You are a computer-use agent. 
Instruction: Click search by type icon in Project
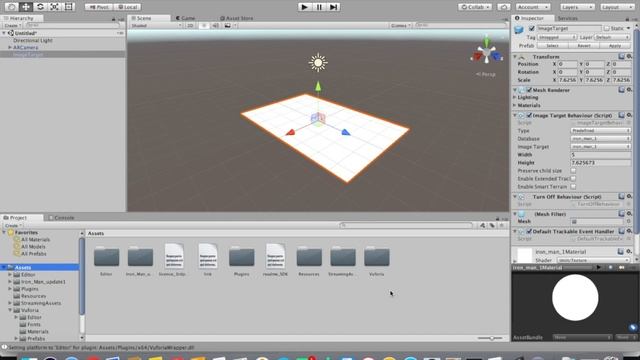point(482,225)
